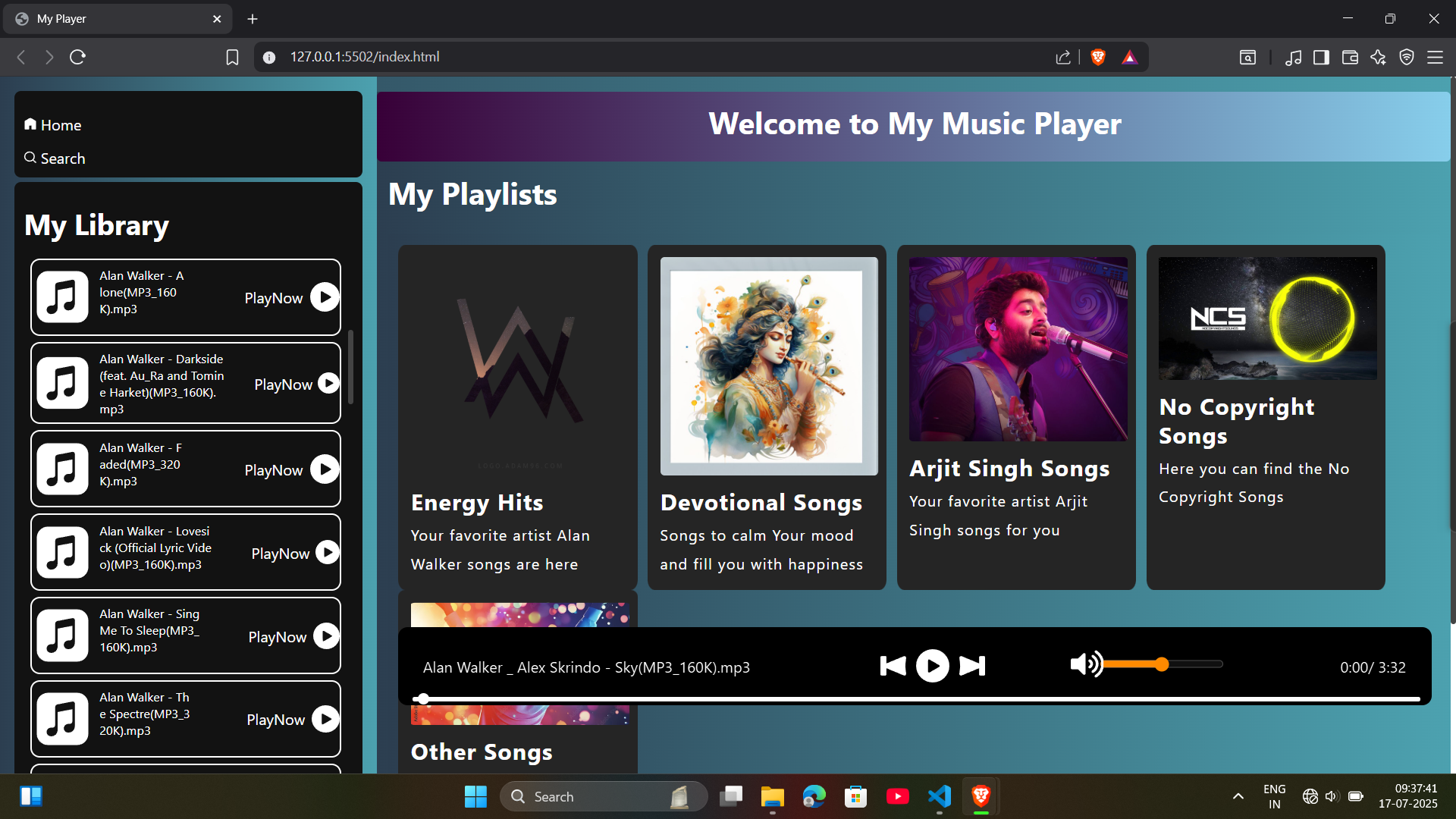Show hidden system tray icons chevron

tap(1238, 796)
